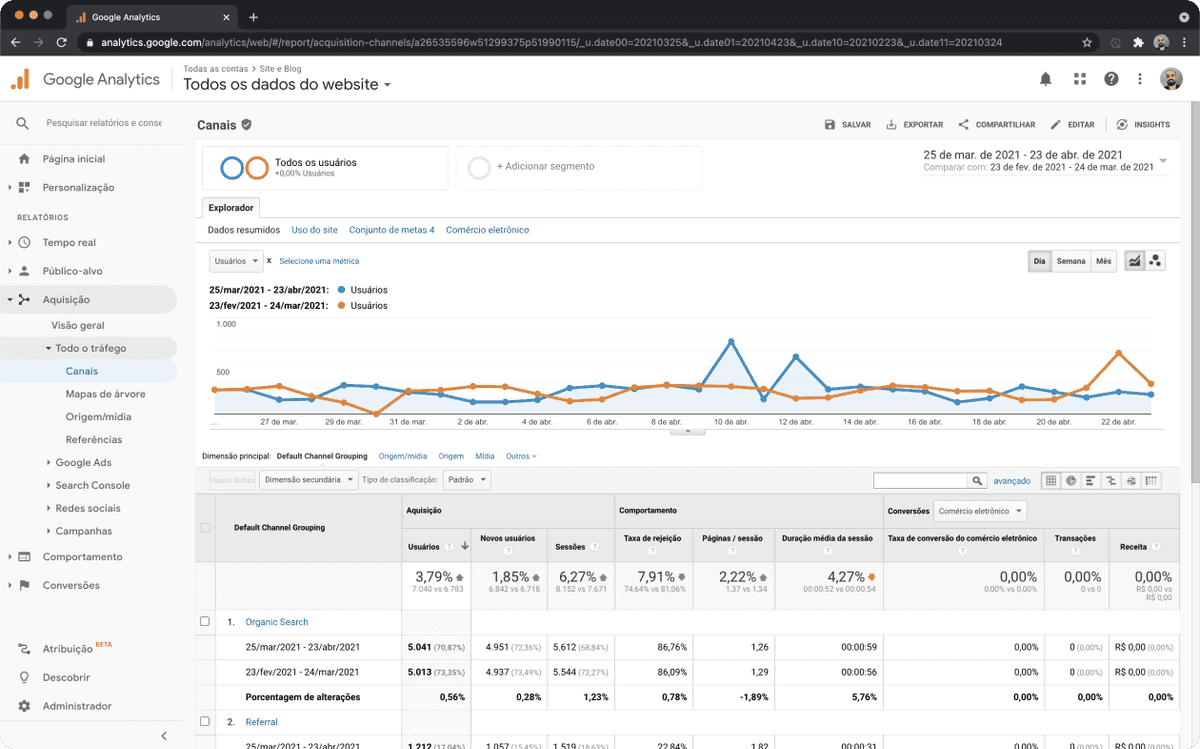The height and width of the screenshot is (749, 1200).
Task: Open the comparison view of the table
Action: [1111, 481]
